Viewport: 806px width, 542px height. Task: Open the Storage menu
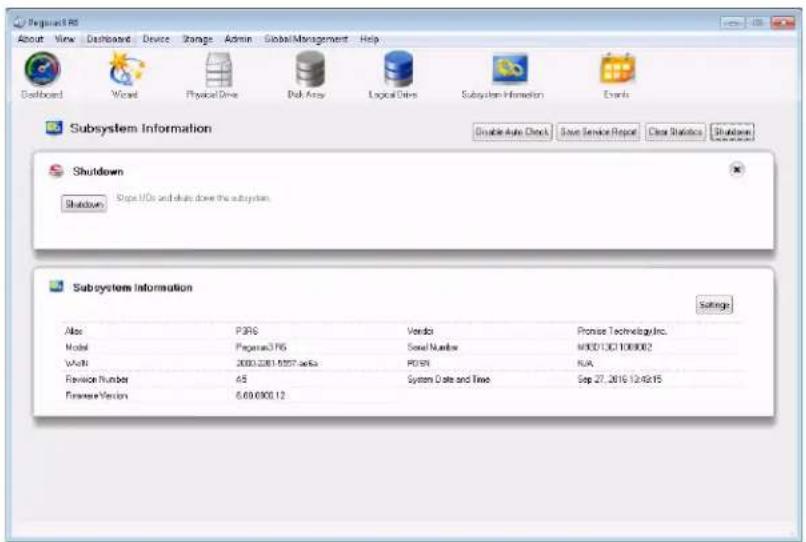tap(198, 39)
